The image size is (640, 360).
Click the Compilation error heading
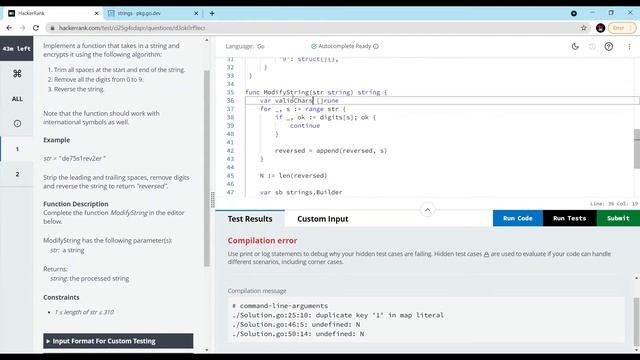tap(262, 241)
